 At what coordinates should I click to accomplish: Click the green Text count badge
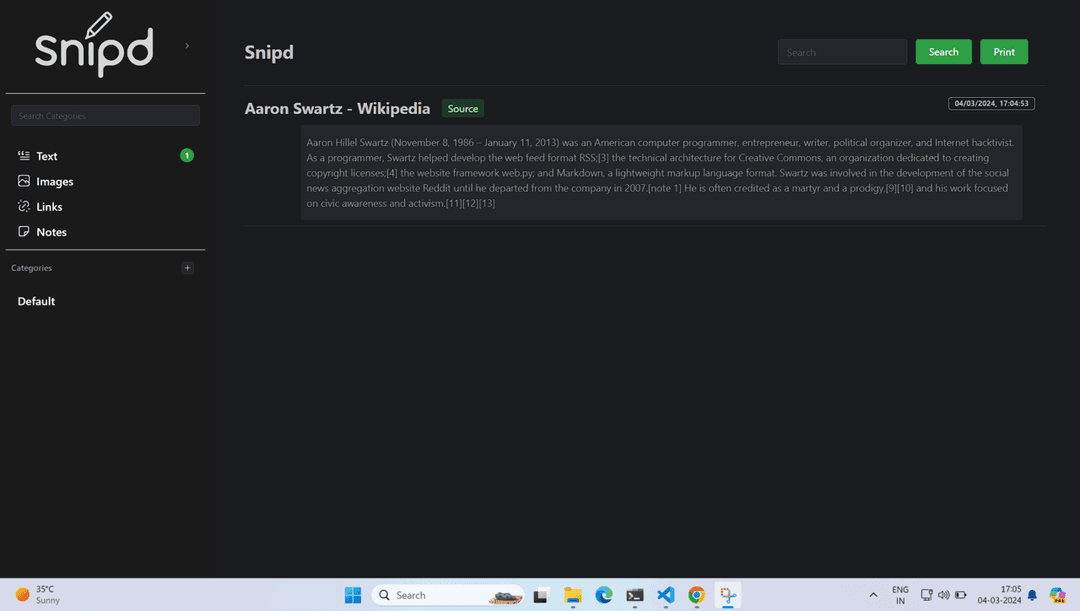click(187, 156)
